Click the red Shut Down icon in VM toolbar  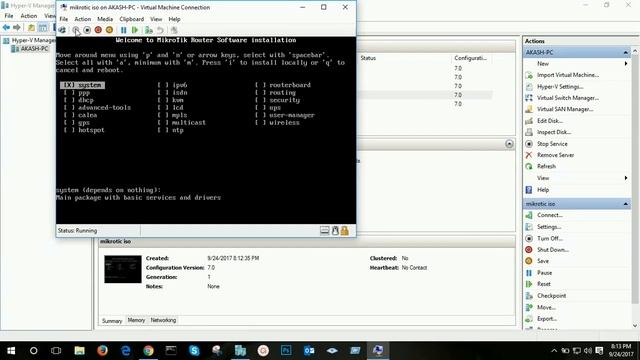(x=98, y=30)
